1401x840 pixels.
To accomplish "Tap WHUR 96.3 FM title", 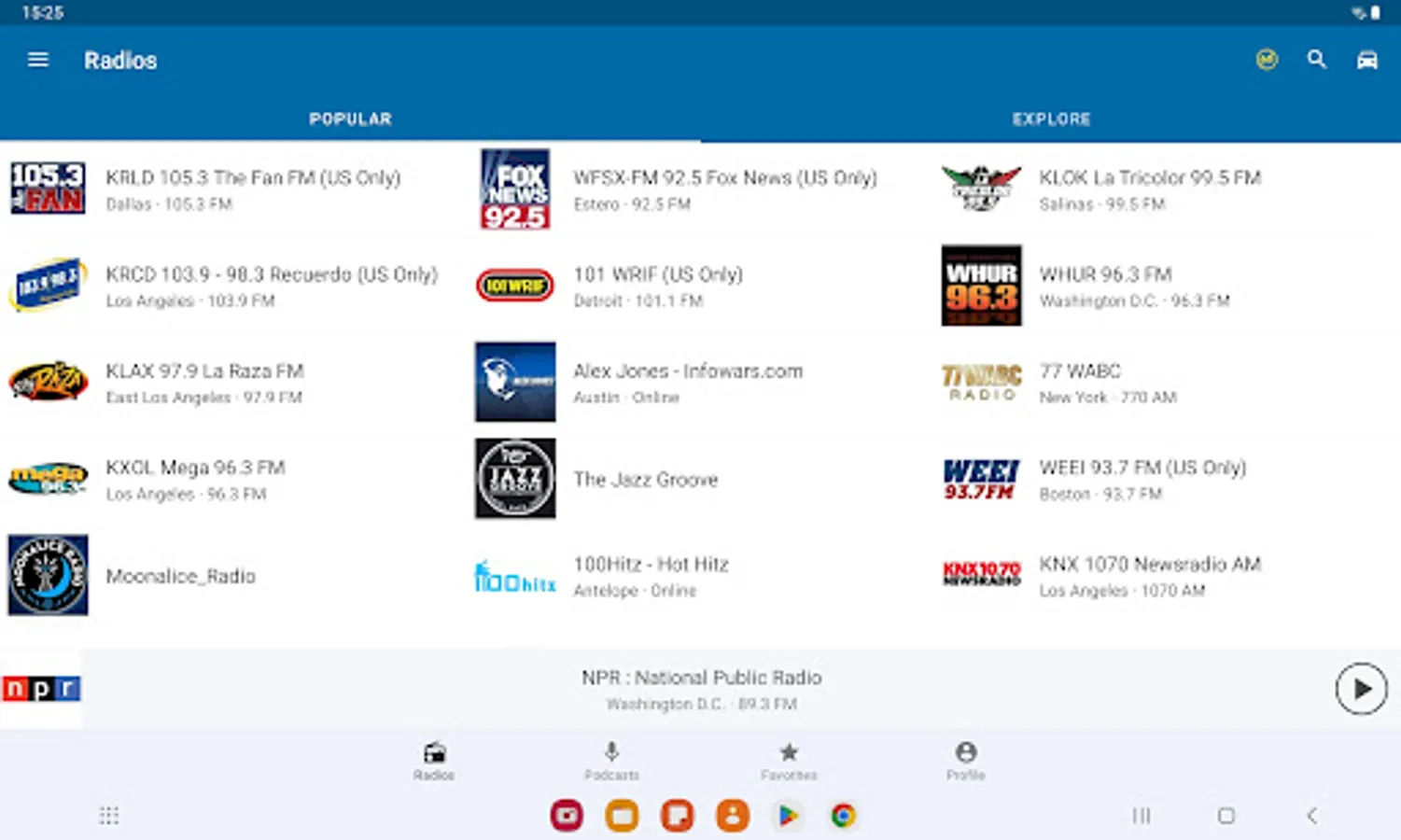I will [x=1105, y=274].
